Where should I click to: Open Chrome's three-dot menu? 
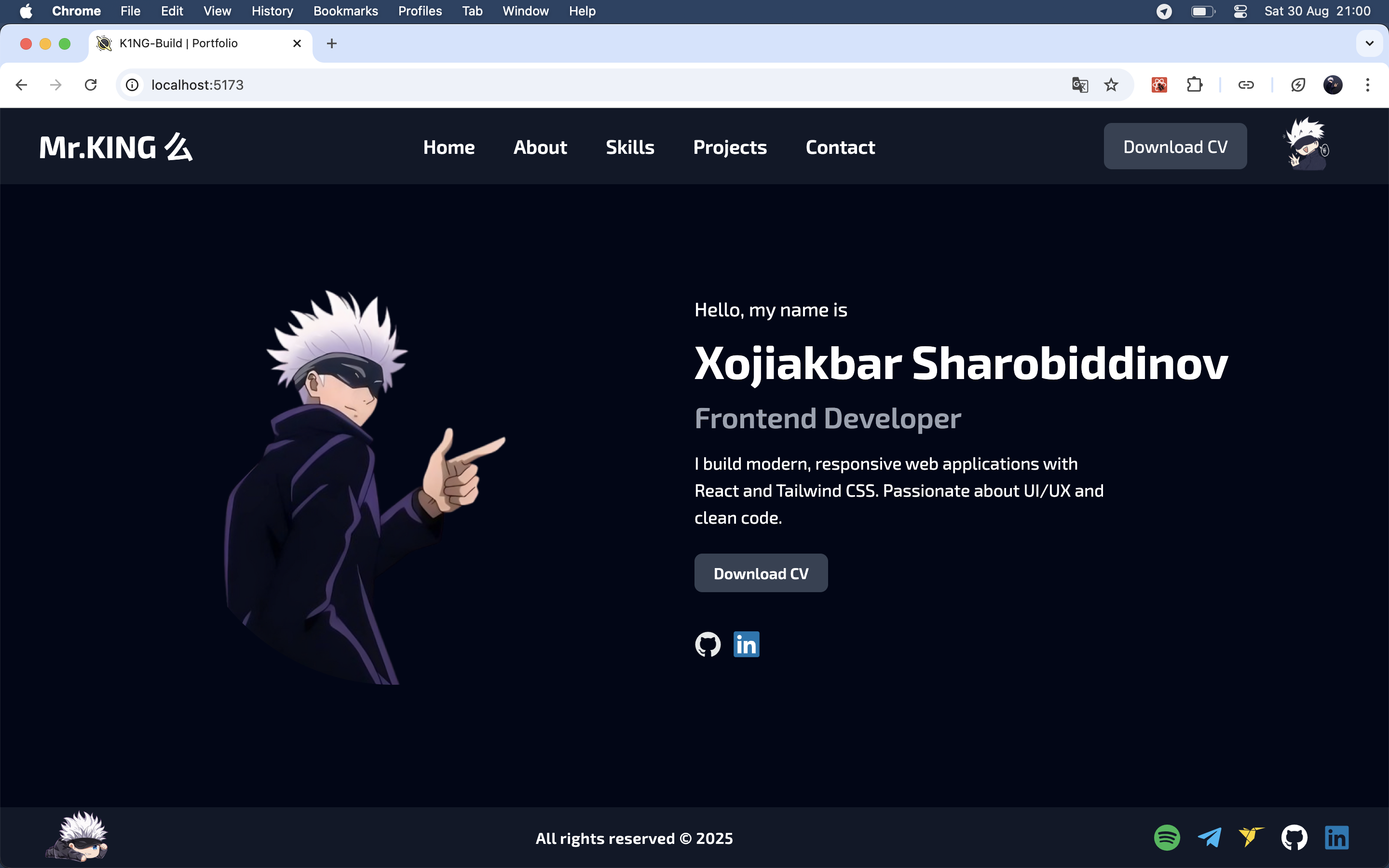(x=1368, y=85)
